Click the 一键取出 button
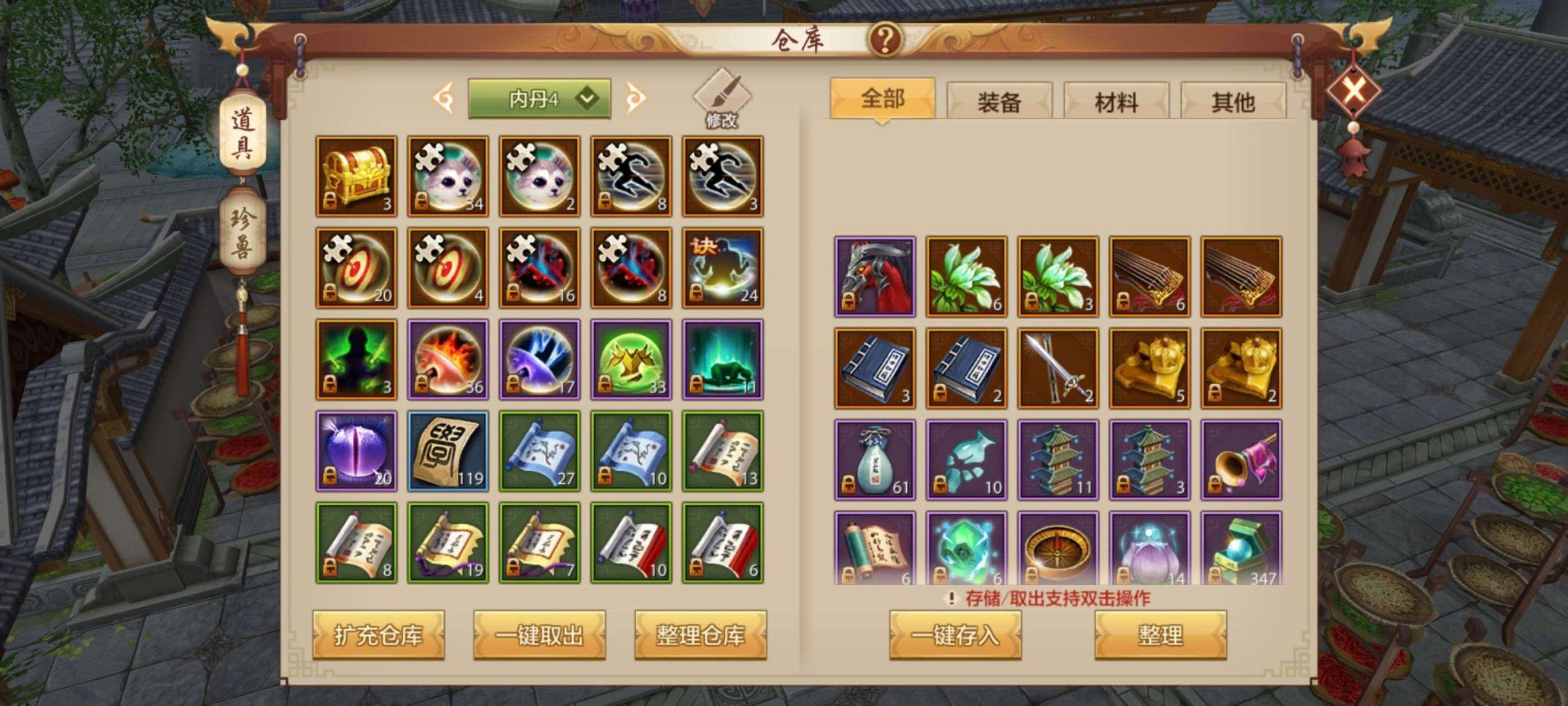This screenshot has width=1568, height=706. point(539,635)
